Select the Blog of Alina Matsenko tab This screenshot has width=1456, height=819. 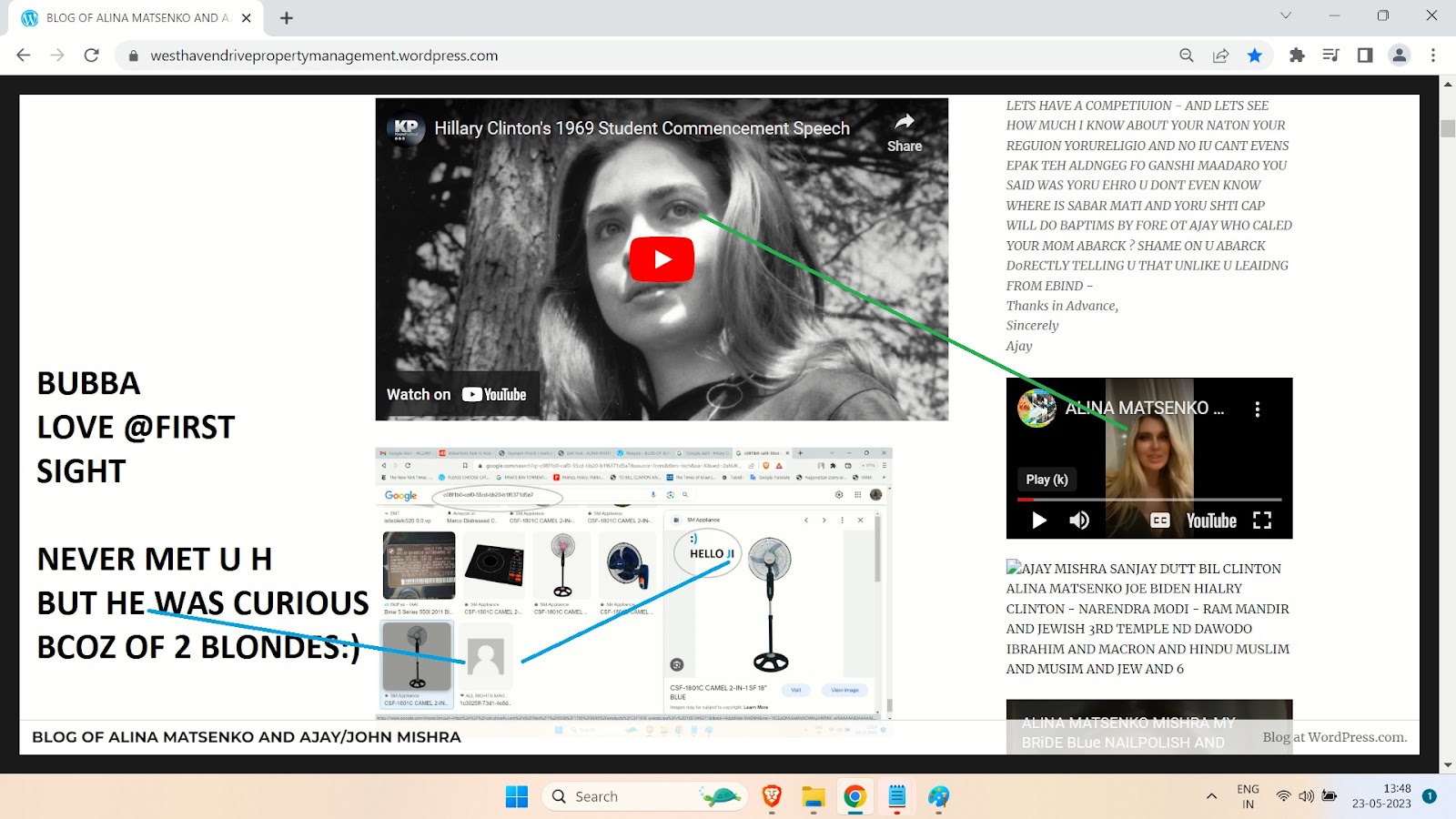click(136, 18)
